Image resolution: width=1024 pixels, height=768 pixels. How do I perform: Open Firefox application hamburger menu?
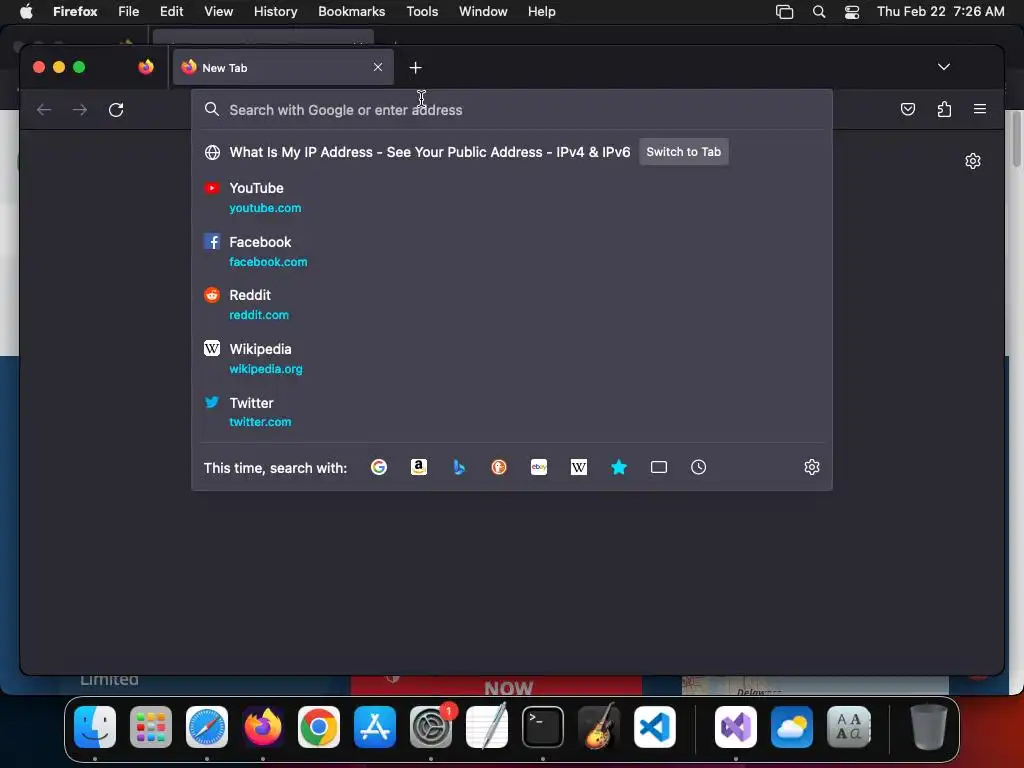980,109
